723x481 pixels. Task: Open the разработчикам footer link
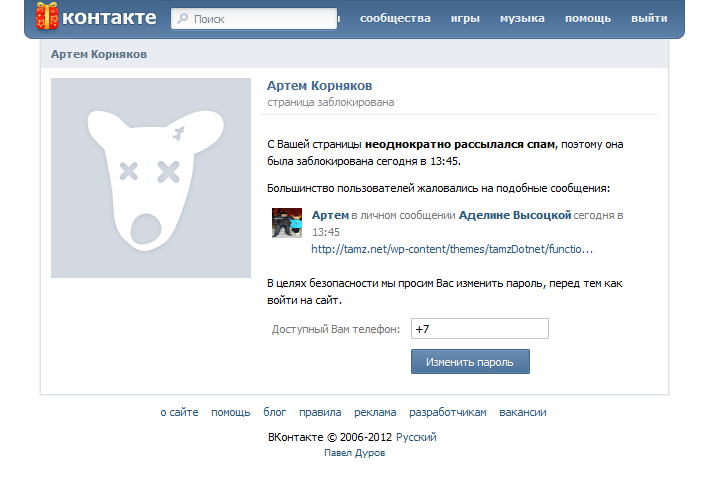[448, 413]
